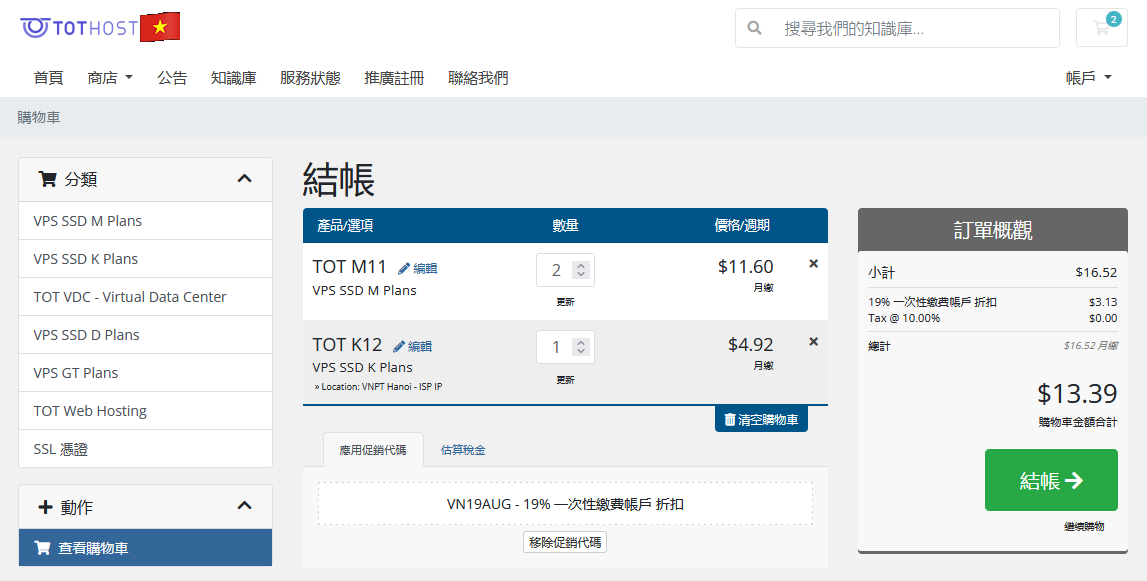The height and width of the screenshot is (581, 1147).
Task: Click the TOT K12 product name
Action: (347, 344)
